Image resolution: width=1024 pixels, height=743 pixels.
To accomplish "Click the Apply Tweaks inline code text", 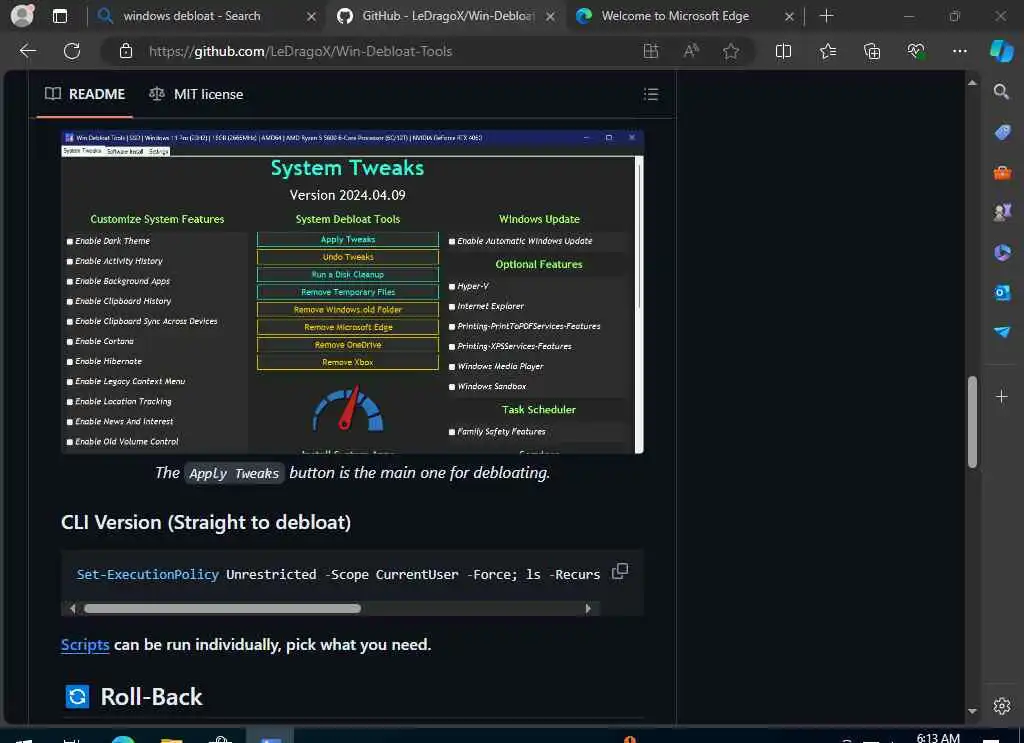I will pos(234,473).
